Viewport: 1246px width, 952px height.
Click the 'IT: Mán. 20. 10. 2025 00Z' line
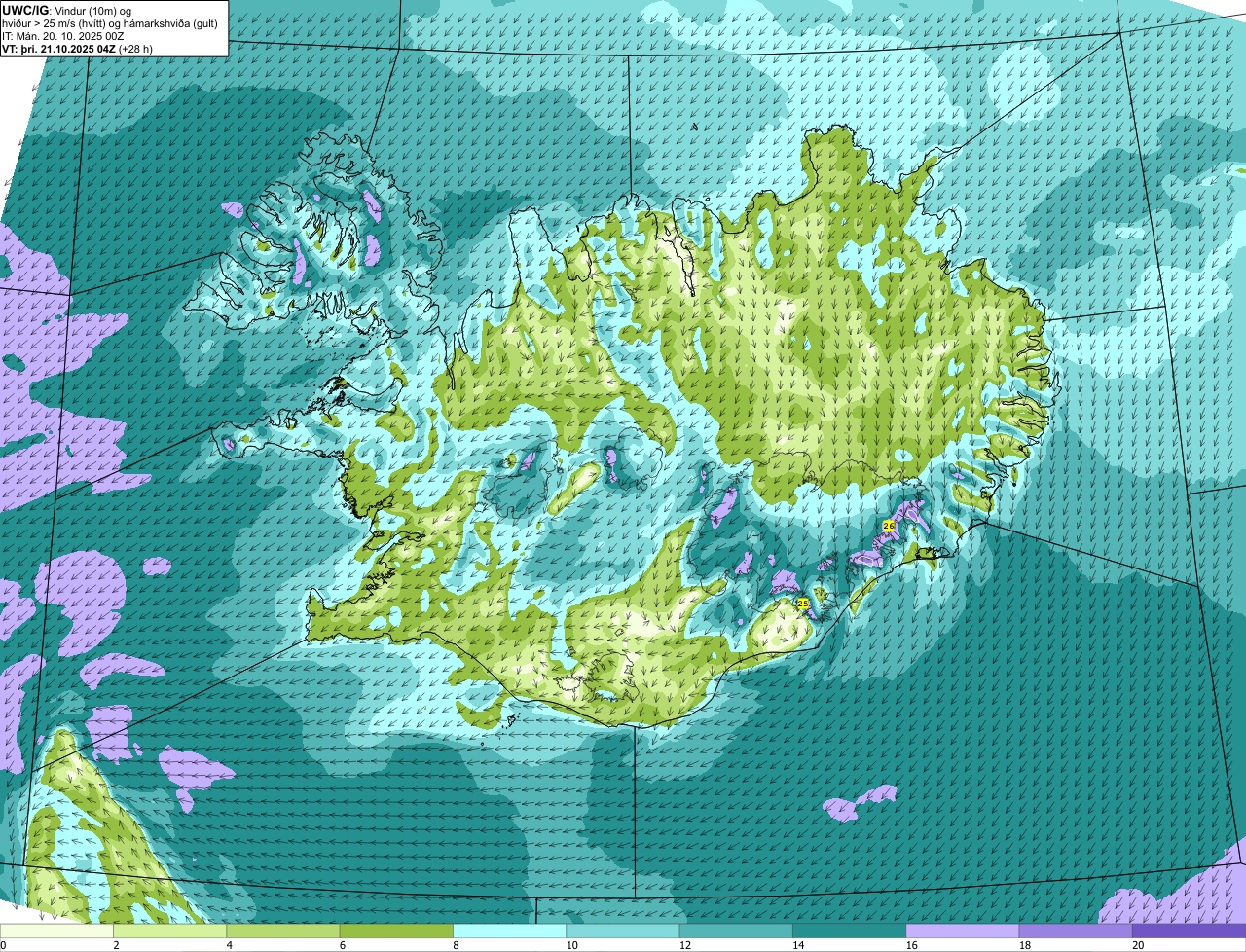tap(63, 36)
